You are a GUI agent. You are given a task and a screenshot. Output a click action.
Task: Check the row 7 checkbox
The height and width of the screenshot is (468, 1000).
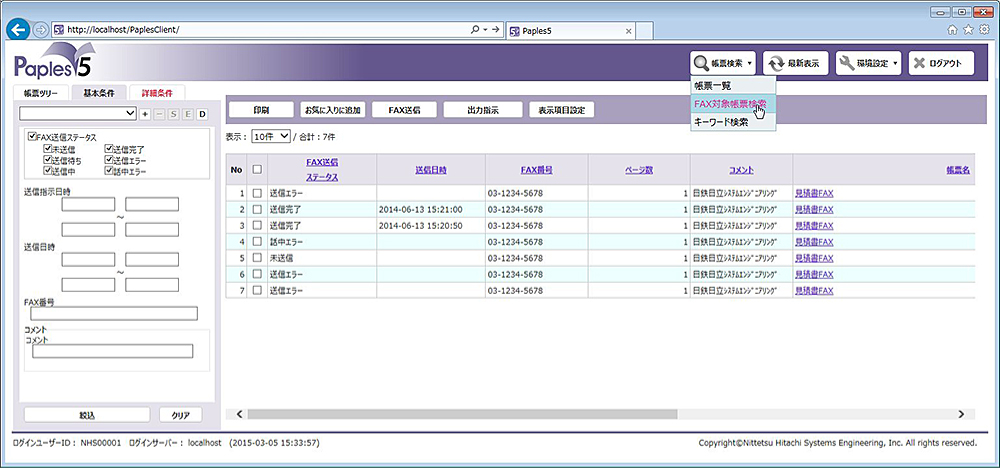click(x=257, y=290)
